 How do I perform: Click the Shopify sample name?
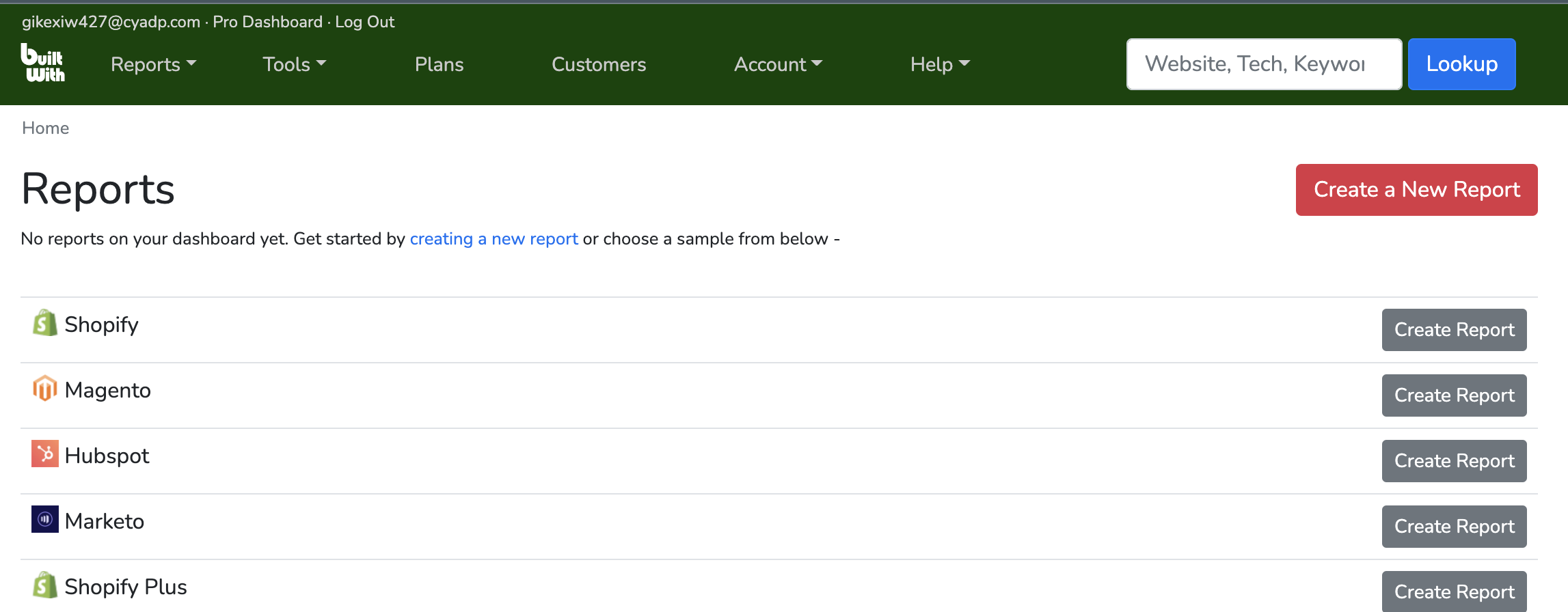[102, 324]
